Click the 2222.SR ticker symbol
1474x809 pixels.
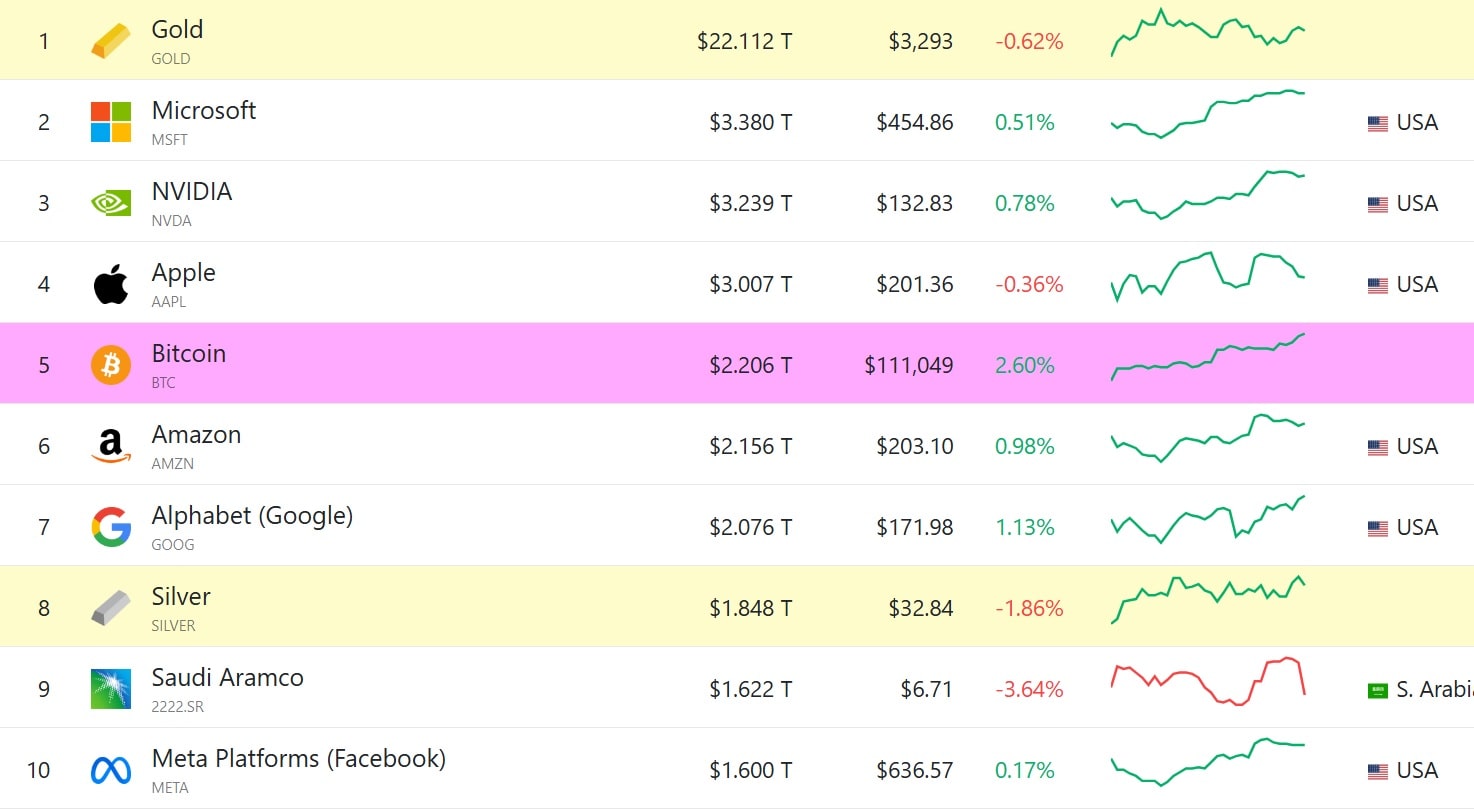click(x=178, y=707)
